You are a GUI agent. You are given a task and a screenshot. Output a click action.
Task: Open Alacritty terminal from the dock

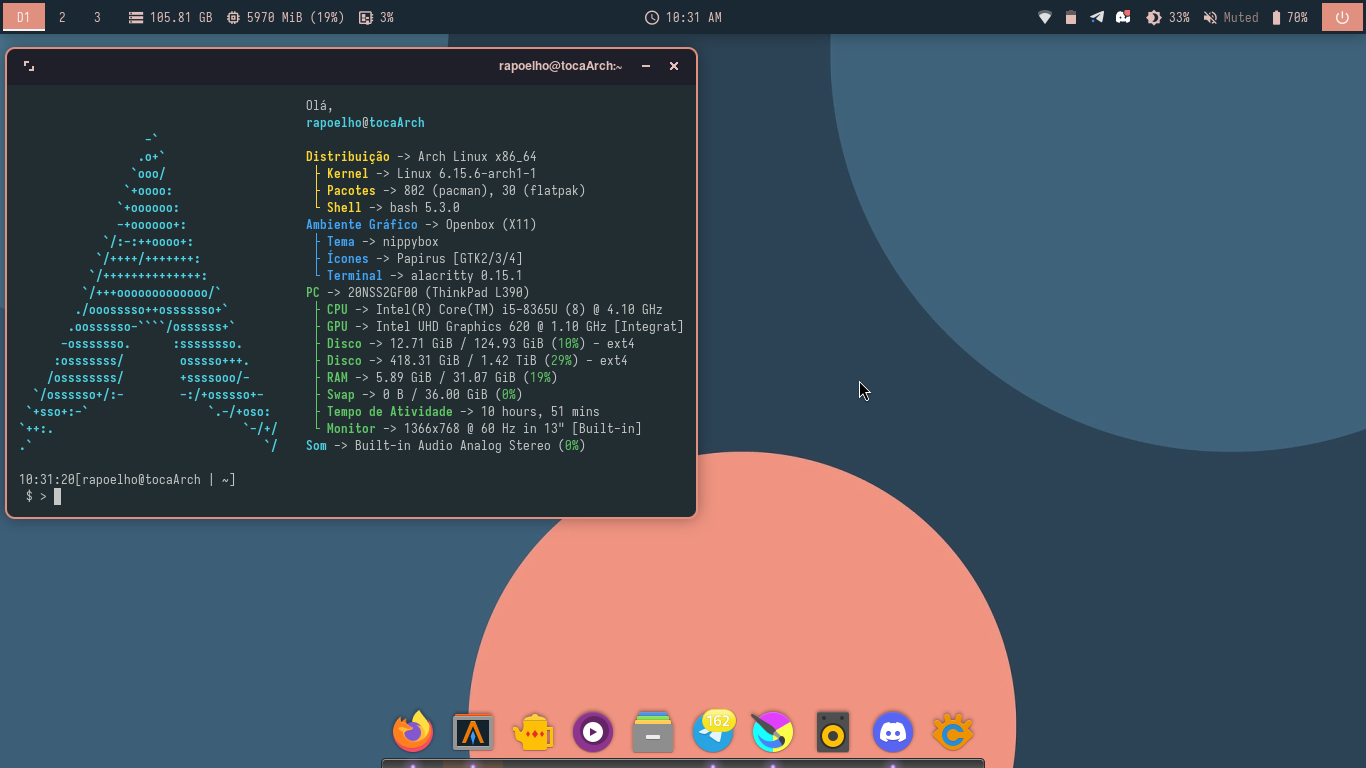point(473,733)
